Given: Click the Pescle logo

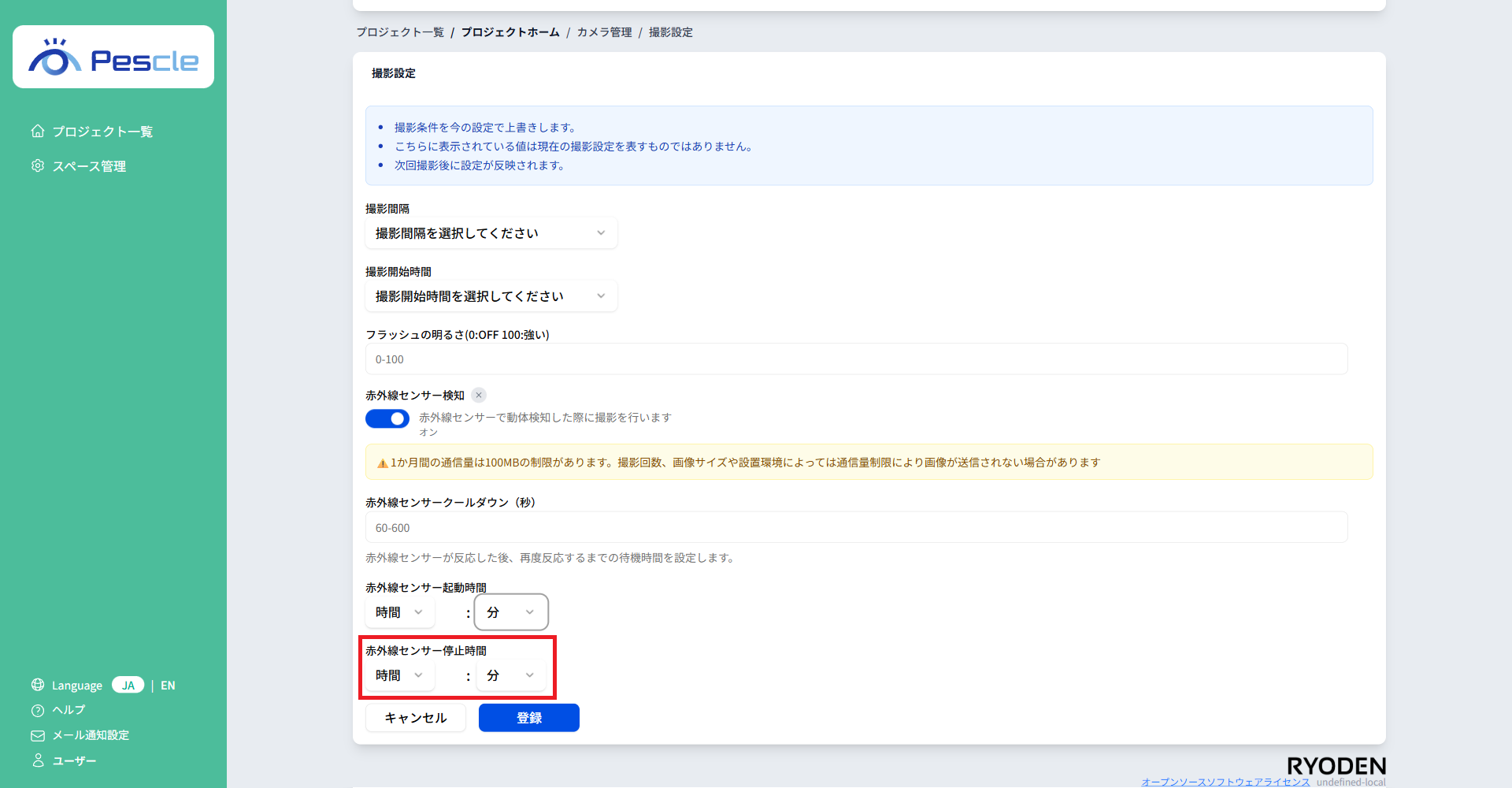Looking at the screenshot, I should coord(113,56).
